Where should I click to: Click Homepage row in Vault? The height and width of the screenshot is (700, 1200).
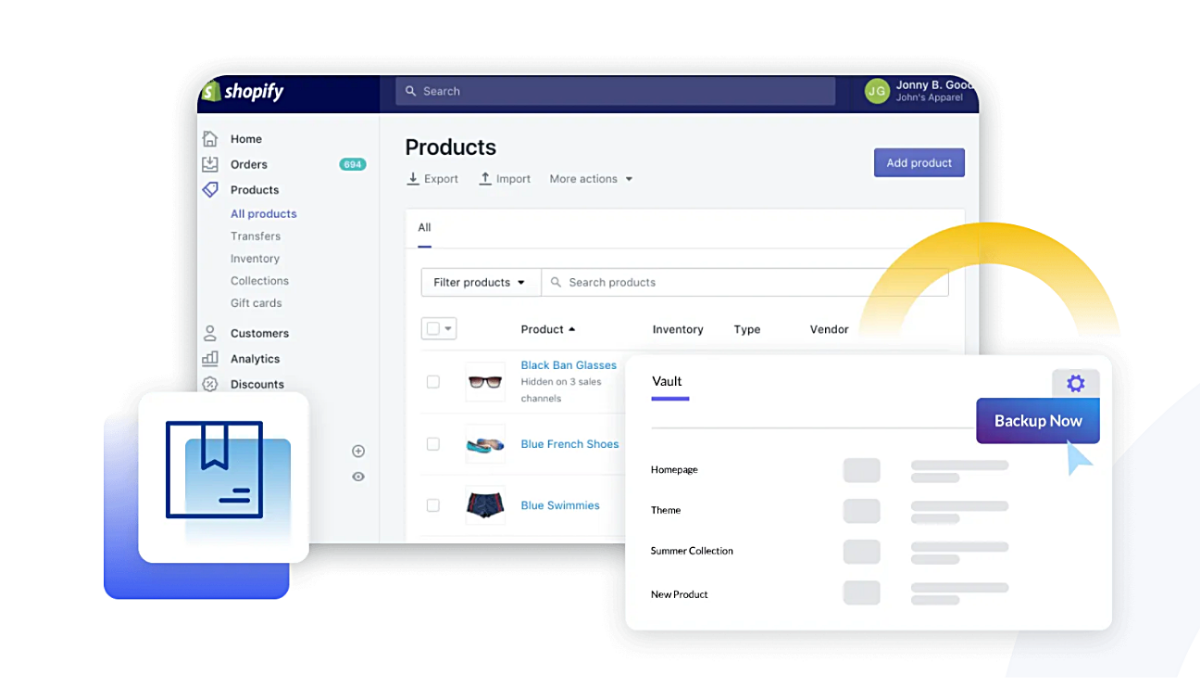tap(830, 470)
